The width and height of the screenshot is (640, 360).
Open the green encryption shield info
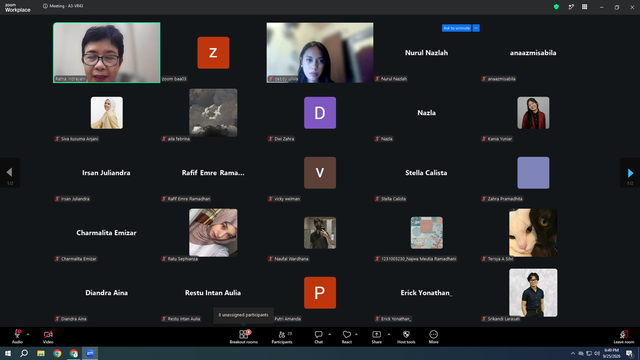coord(556,7)
